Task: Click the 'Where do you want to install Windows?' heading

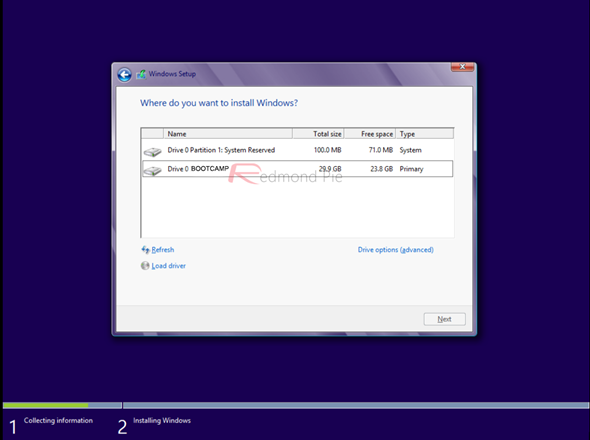Action: point(219,103)
